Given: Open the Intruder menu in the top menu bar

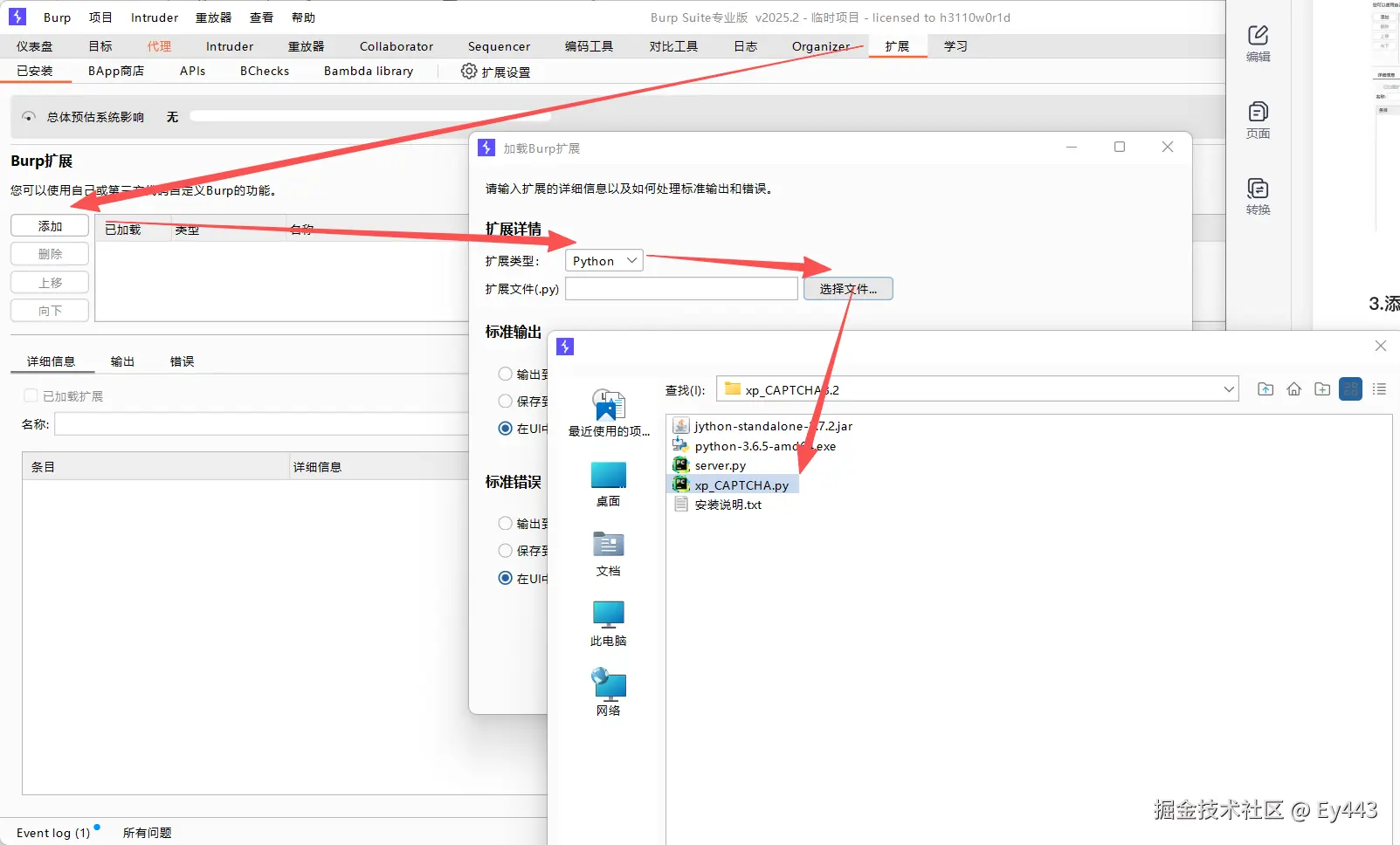Looking at the screenshot, I should [155, 17].
